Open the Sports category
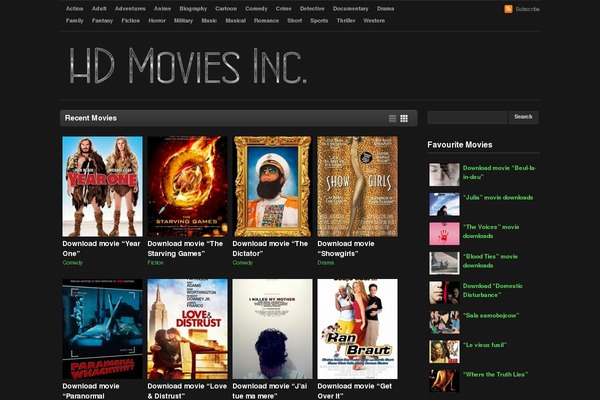This screenshot has height=400, width=600. click(319, 21)
